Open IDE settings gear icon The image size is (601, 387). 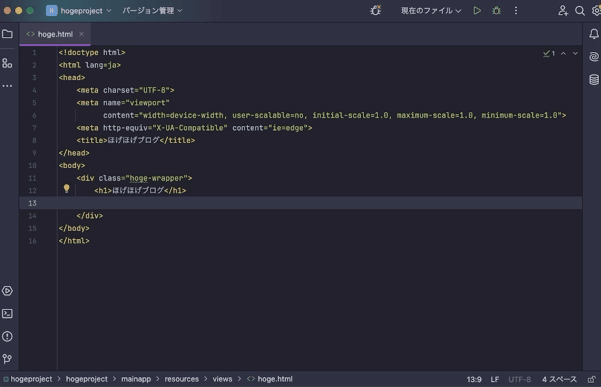tap(596, 11)
